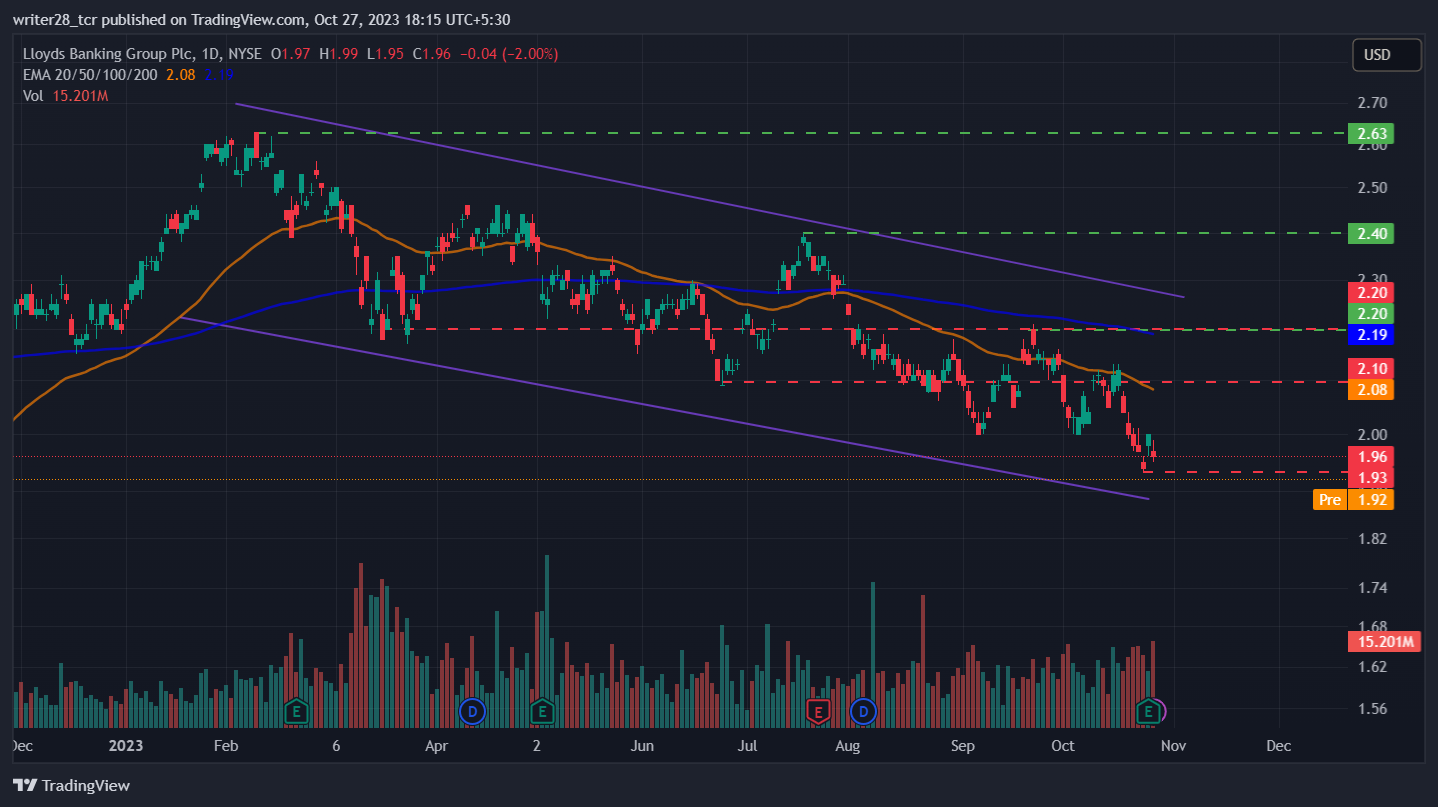This screenshot has height=807, width=1438.
Task: Click the EMA 20/50/100/200 indicator legend
Action: coord(89,74)
